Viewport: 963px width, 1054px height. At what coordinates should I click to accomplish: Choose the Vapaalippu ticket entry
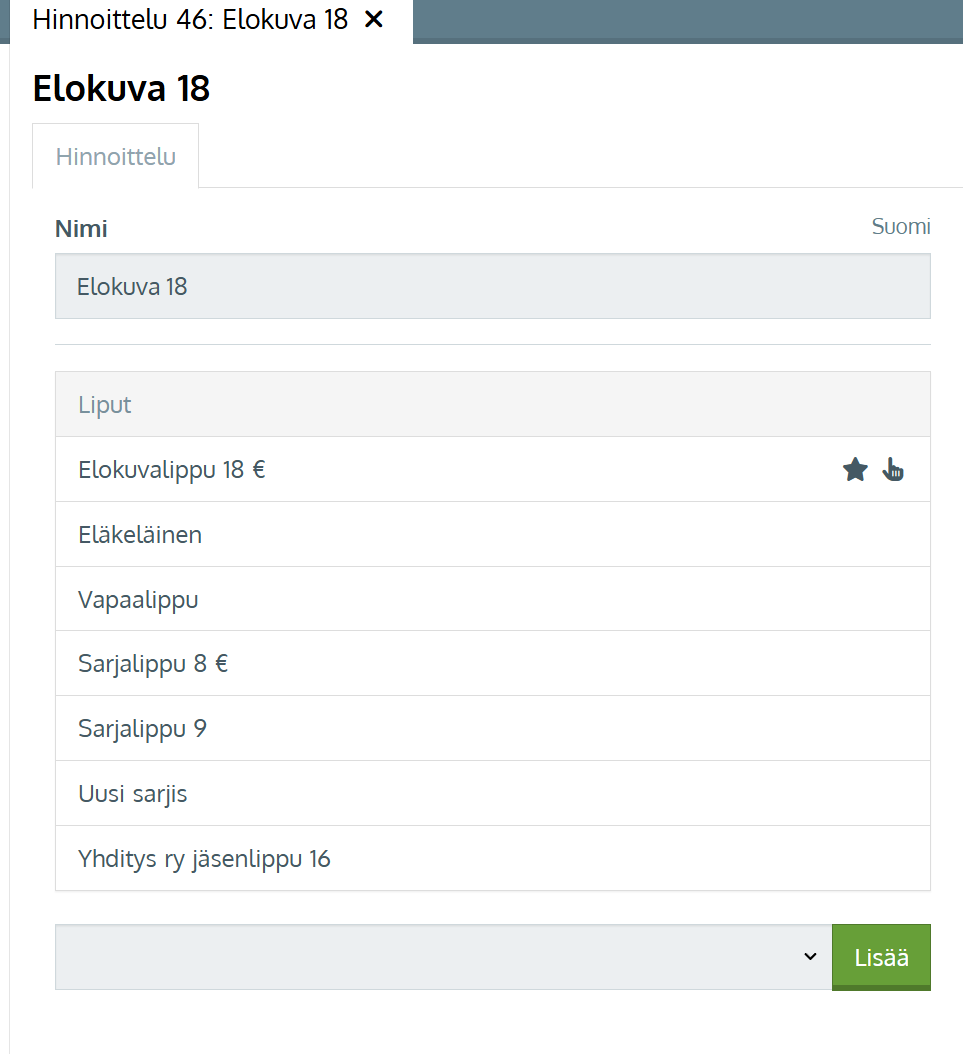click(138, 599)
